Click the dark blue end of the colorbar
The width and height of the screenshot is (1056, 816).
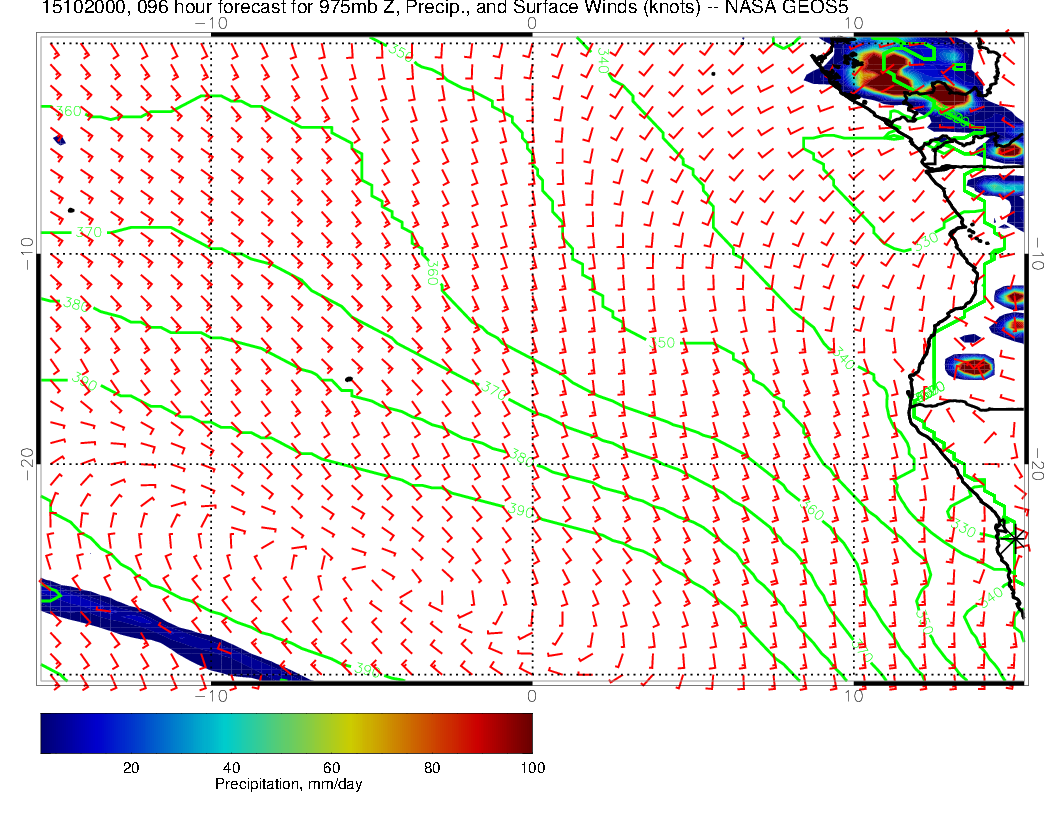(50, 732)
